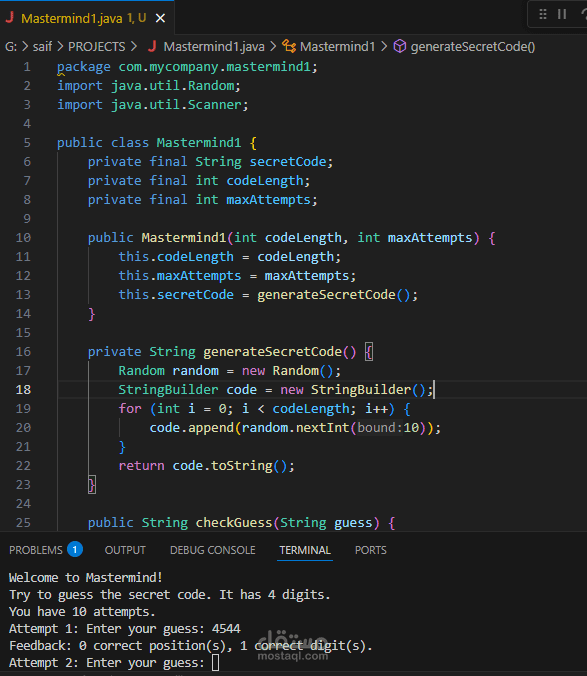Click line number 10 in the gutter

coord(23,238)
